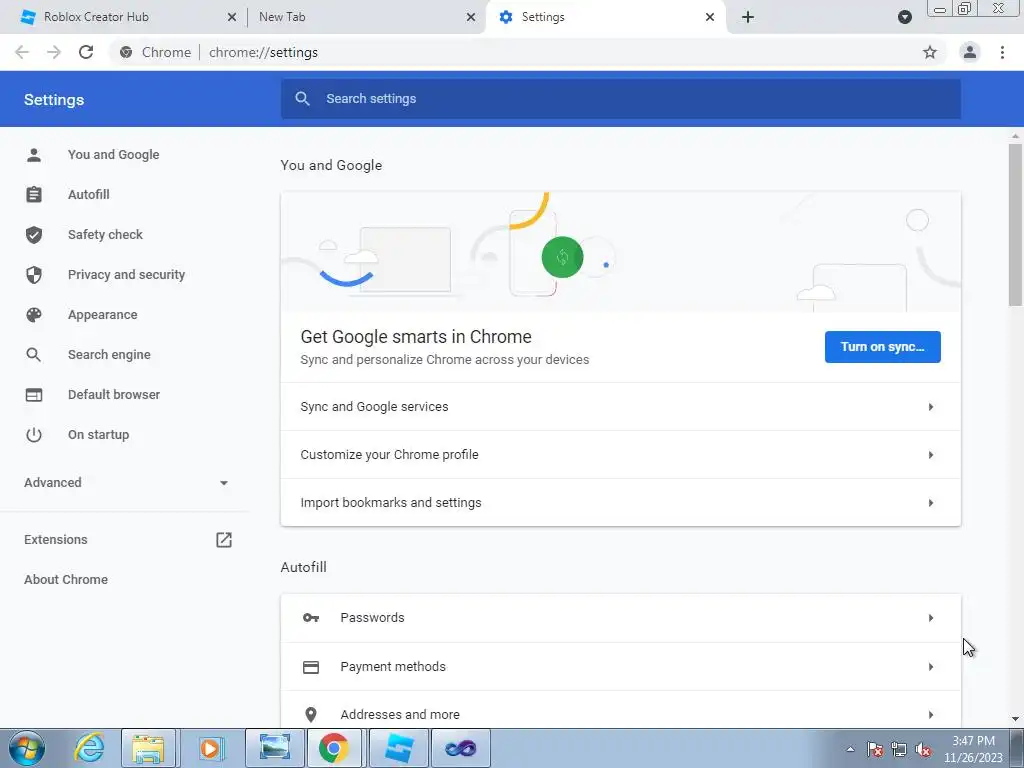Click the browser back arrow
1024x768 pixels.
pos(22,52)
